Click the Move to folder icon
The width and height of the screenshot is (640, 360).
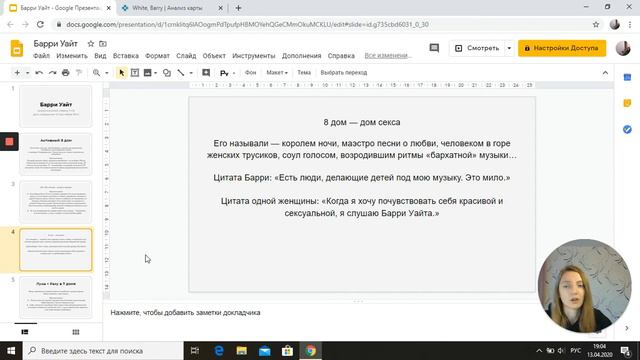(x=103, y=43)
